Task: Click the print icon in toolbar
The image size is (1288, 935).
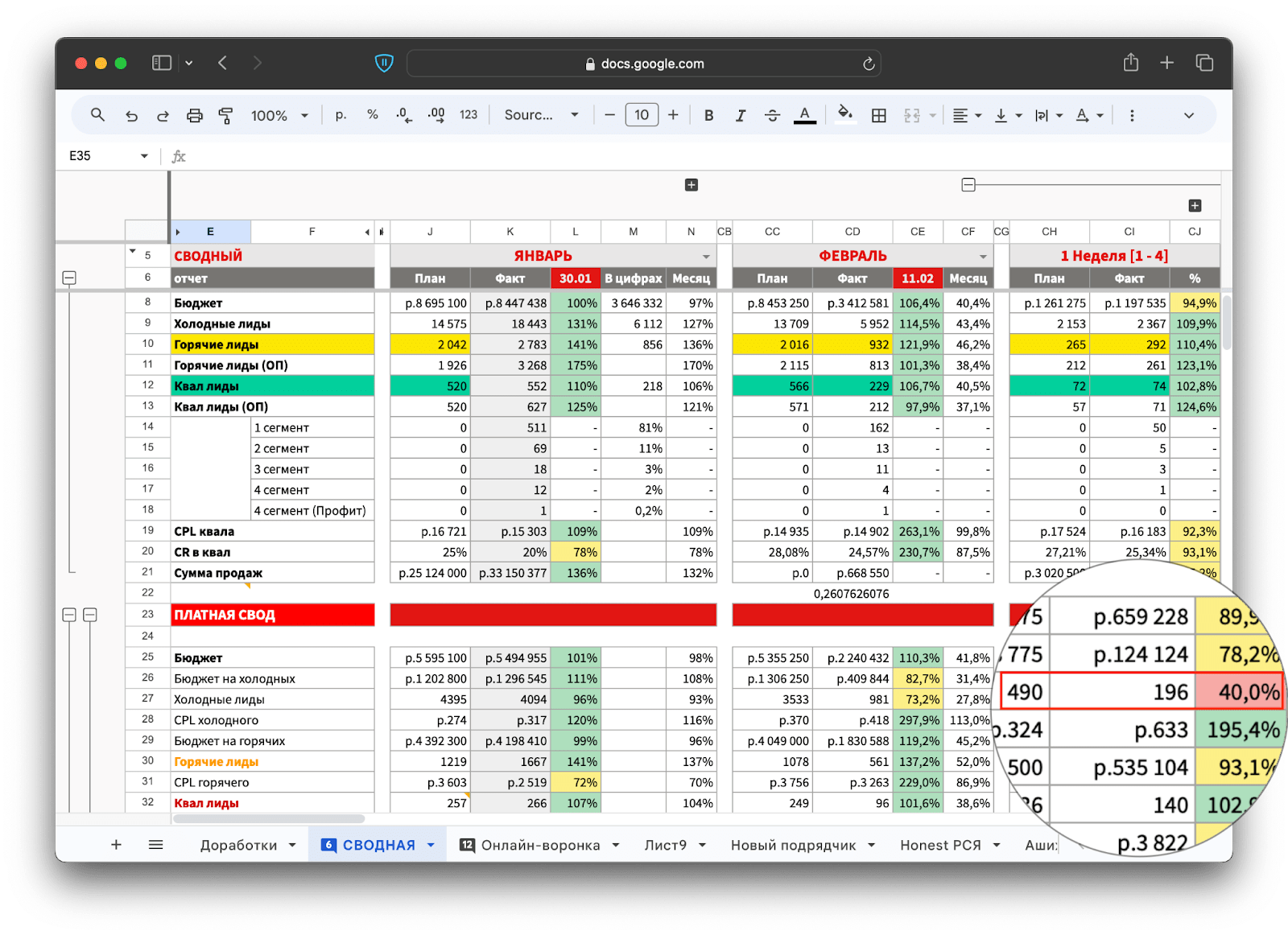Action: [195, 116]
